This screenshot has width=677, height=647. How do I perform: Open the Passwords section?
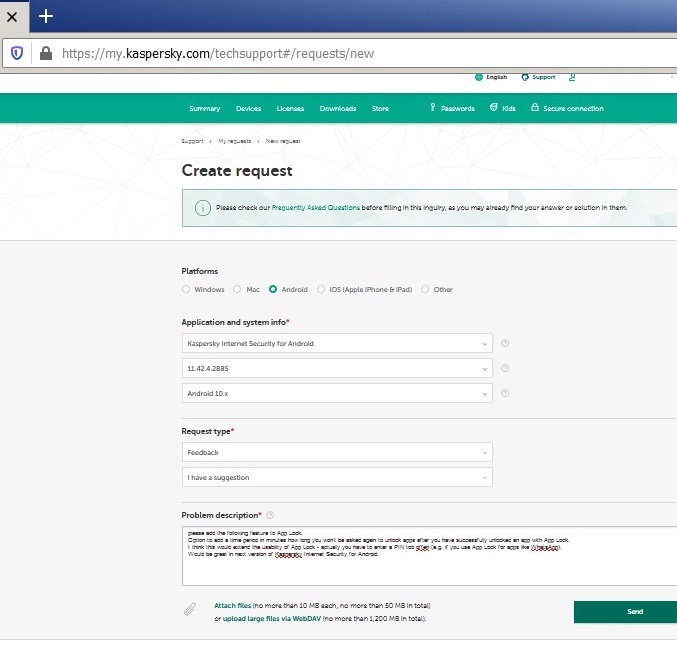(458, 108)
